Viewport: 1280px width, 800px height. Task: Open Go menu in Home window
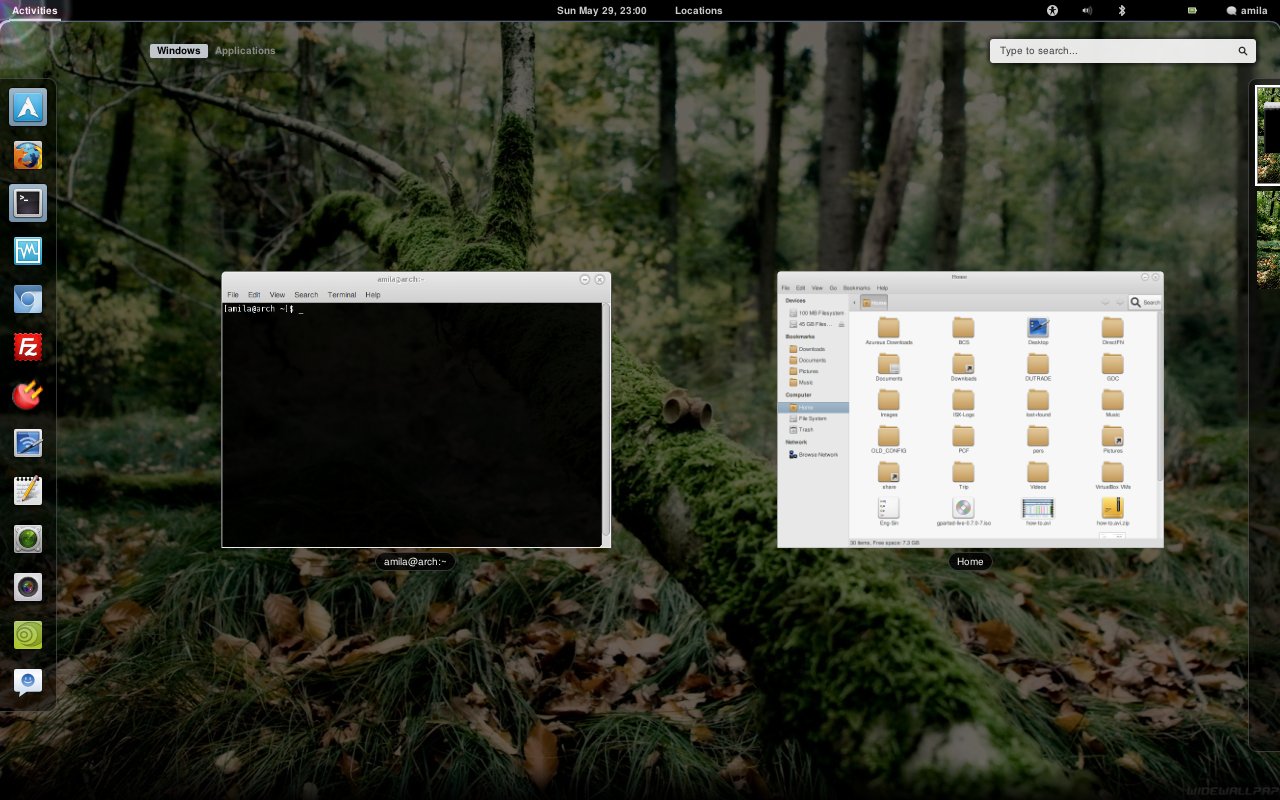[833, 288]
